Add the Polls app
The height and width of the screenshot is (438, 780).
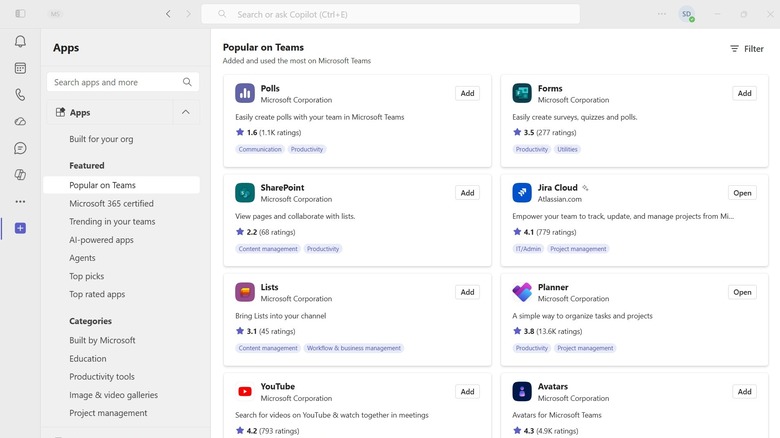[x=467, y=93]
